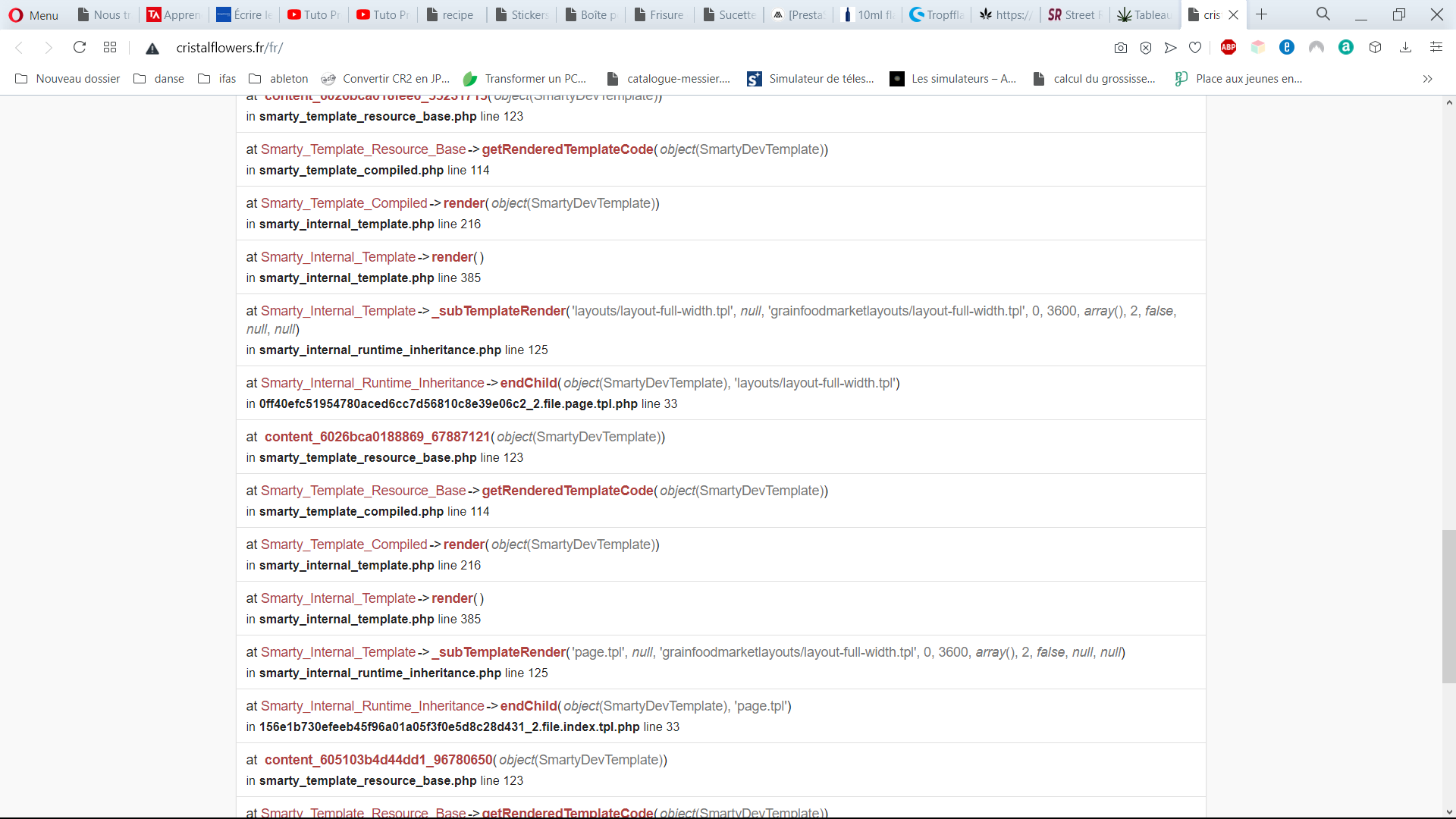Open the Adblock Plus extension icon
The height and width of the screenshot is (819, 1456).
[x=1228, y=48]
